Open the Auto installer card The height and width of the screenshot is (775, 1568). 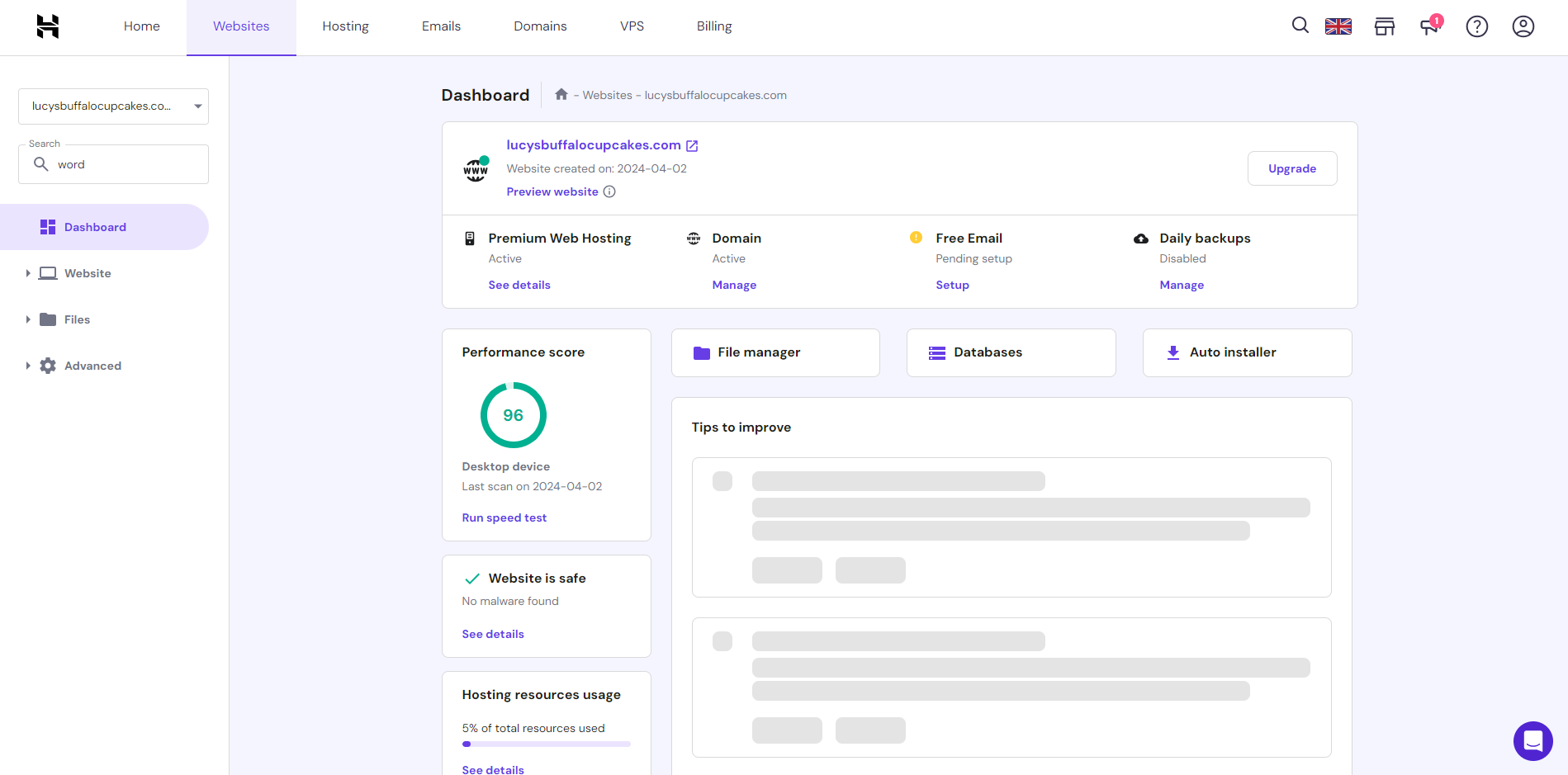[1247, 352]
